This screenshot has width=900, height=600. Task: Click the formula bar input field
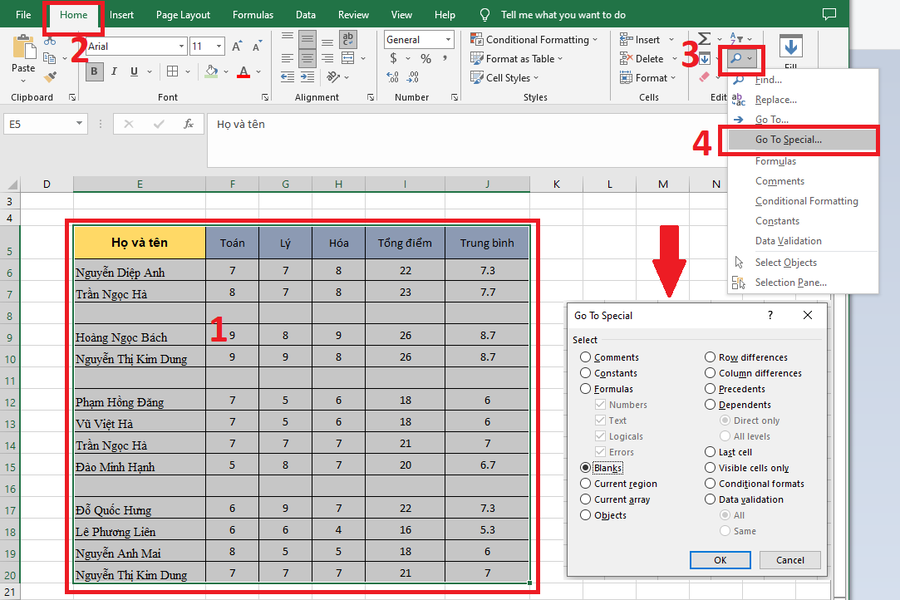465,140
